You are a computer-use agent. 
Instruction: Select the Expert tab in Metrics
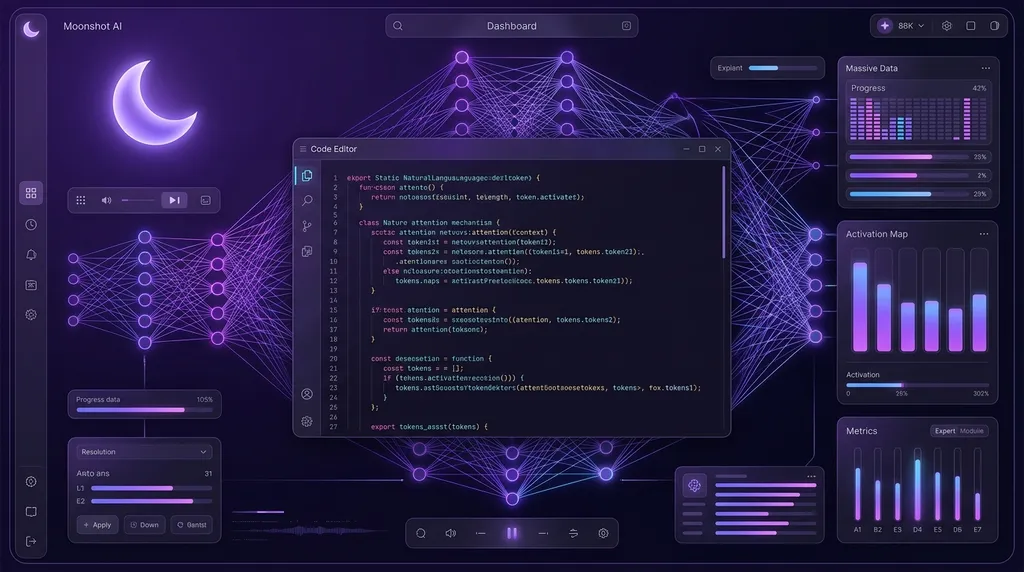click(944, 431)
